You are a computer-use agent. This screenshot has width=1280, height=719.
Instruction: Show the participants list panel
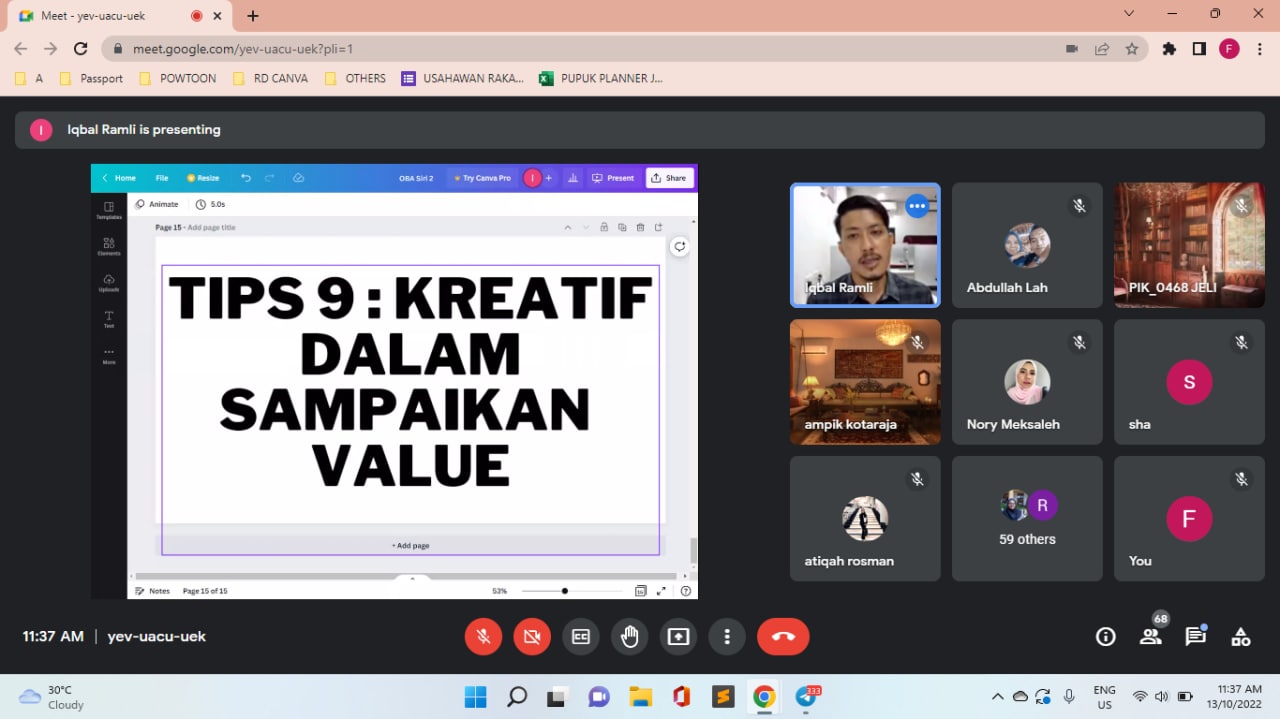point(1151,637)
